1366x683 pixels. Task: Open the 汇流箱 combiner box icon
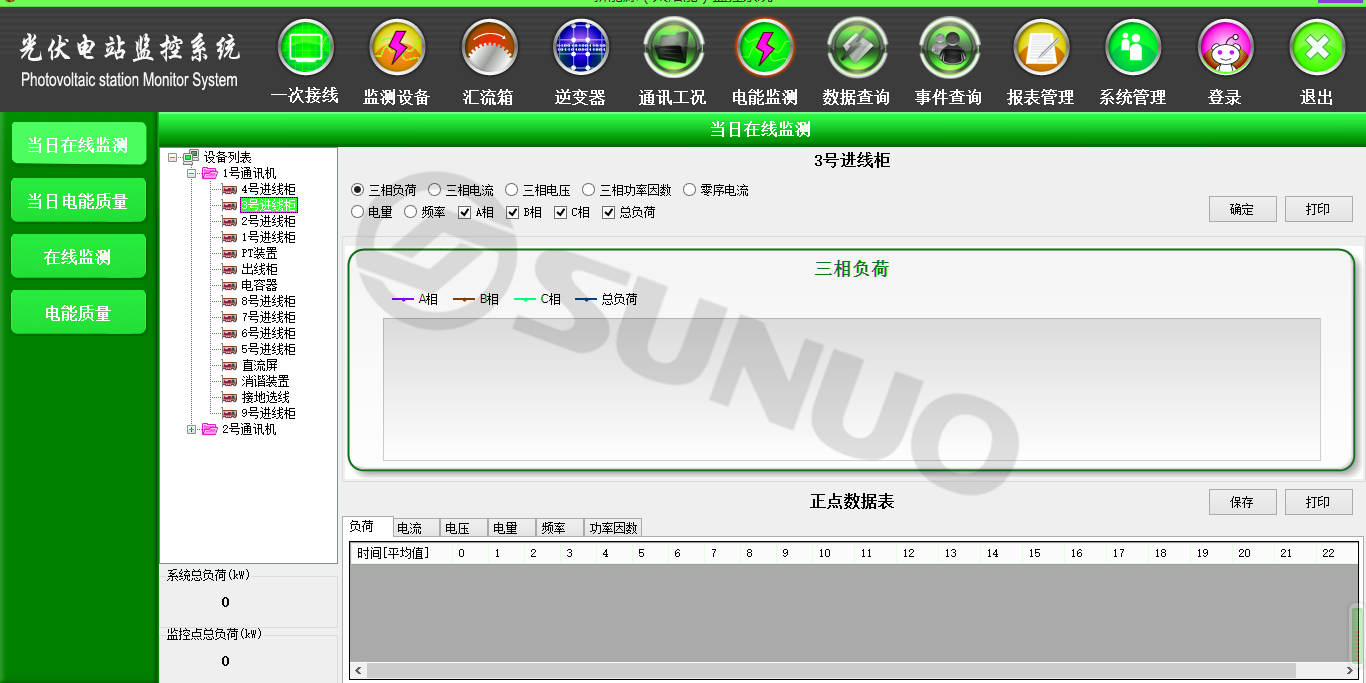point(489,48)
